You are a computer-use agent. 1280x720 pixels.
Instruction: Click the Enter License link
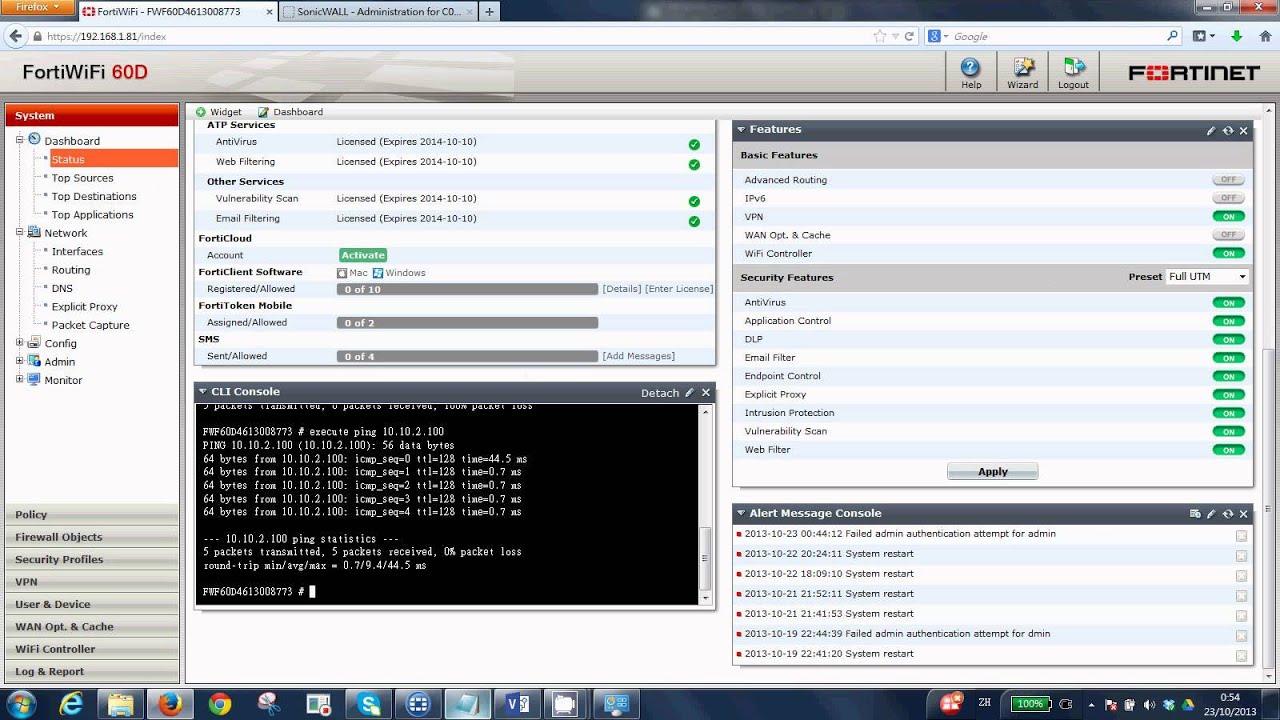[x=679, y=289]
